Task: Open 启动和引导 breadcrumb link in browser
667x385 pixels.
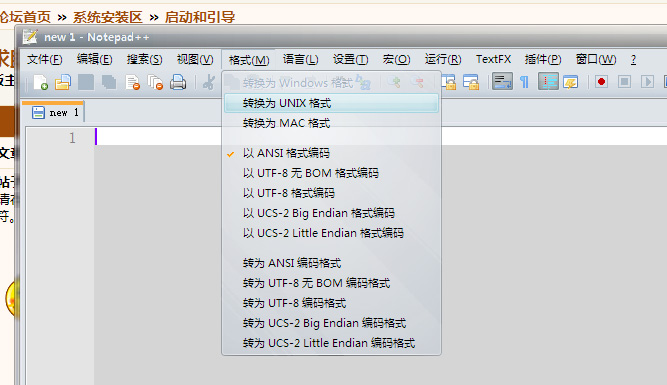Action: (200, 17)
